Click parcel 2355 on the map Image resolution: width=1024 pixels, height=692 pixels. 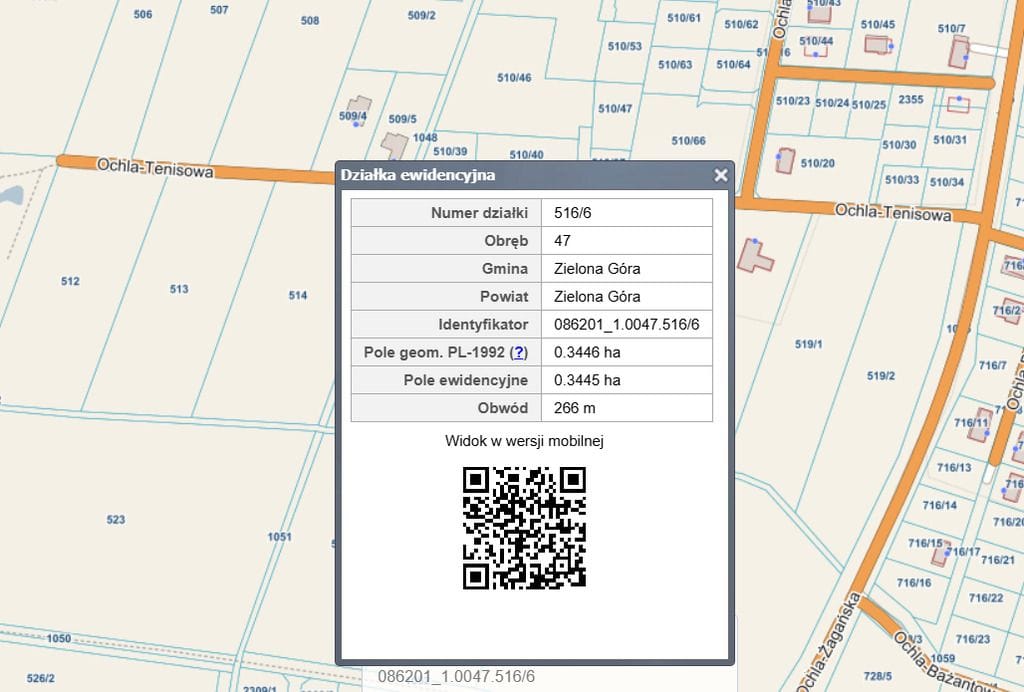click(x=911, y=100)
